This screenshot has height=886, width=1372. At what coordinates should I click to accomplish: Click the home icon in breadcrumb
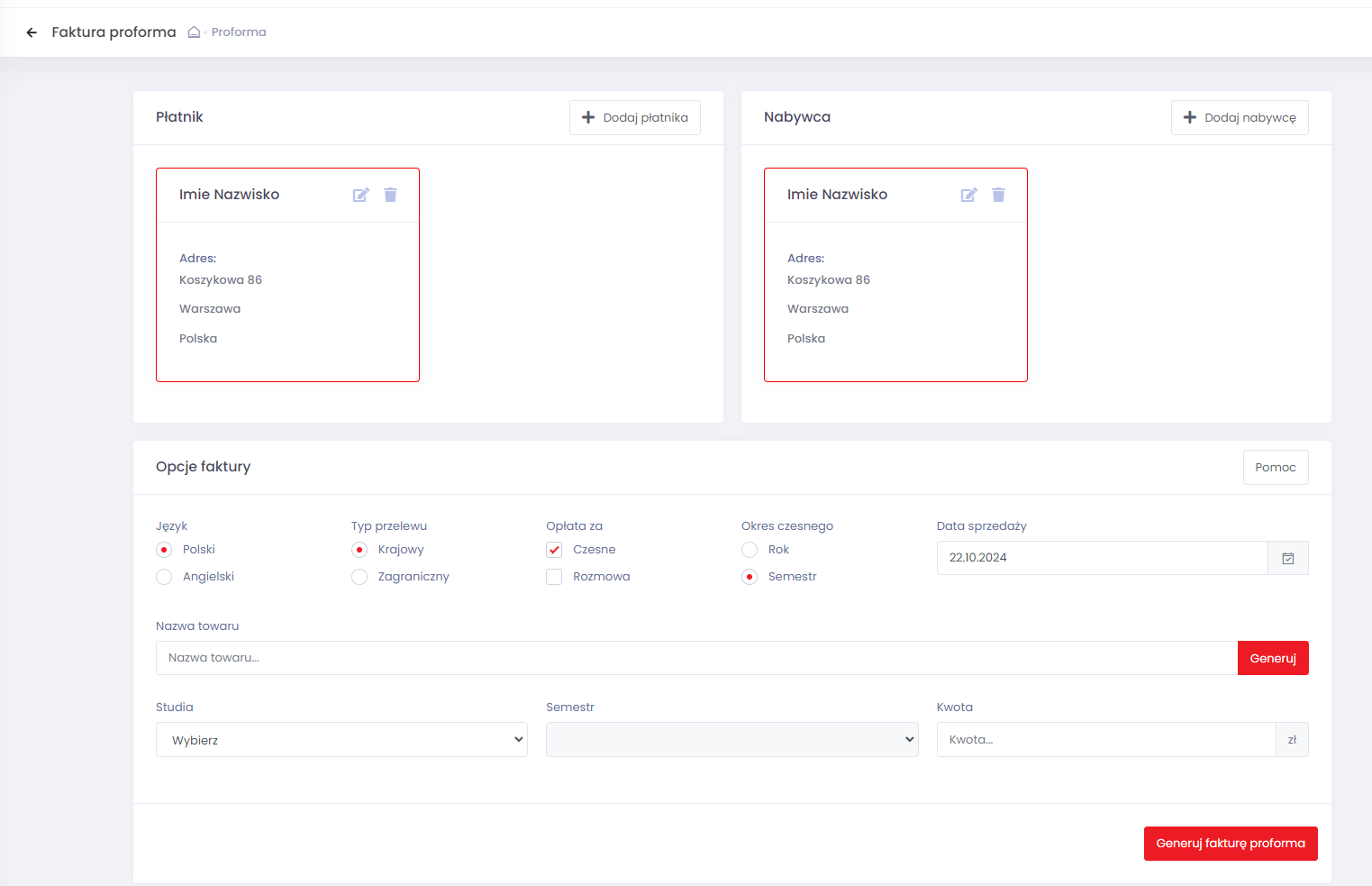coord(194,32)
